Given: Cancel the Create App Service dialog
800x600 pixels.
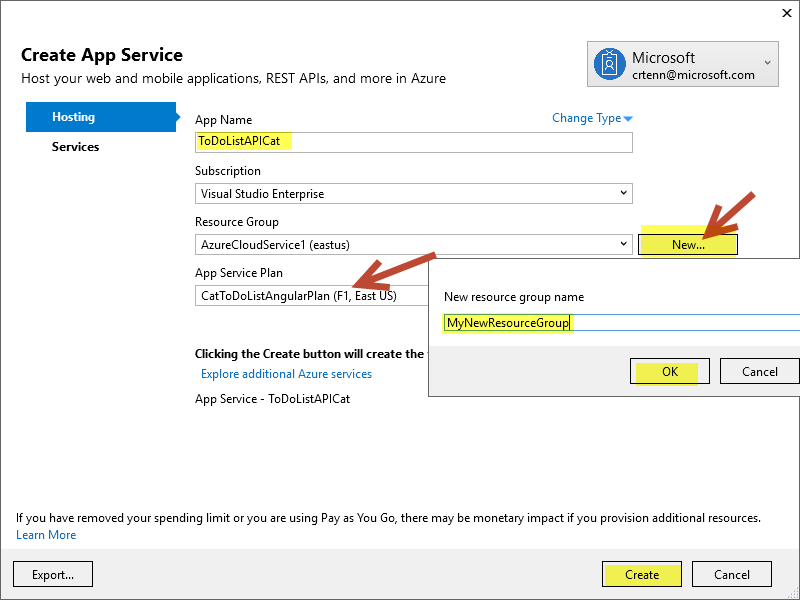Looking at the screenshot, I should point(733,574).
